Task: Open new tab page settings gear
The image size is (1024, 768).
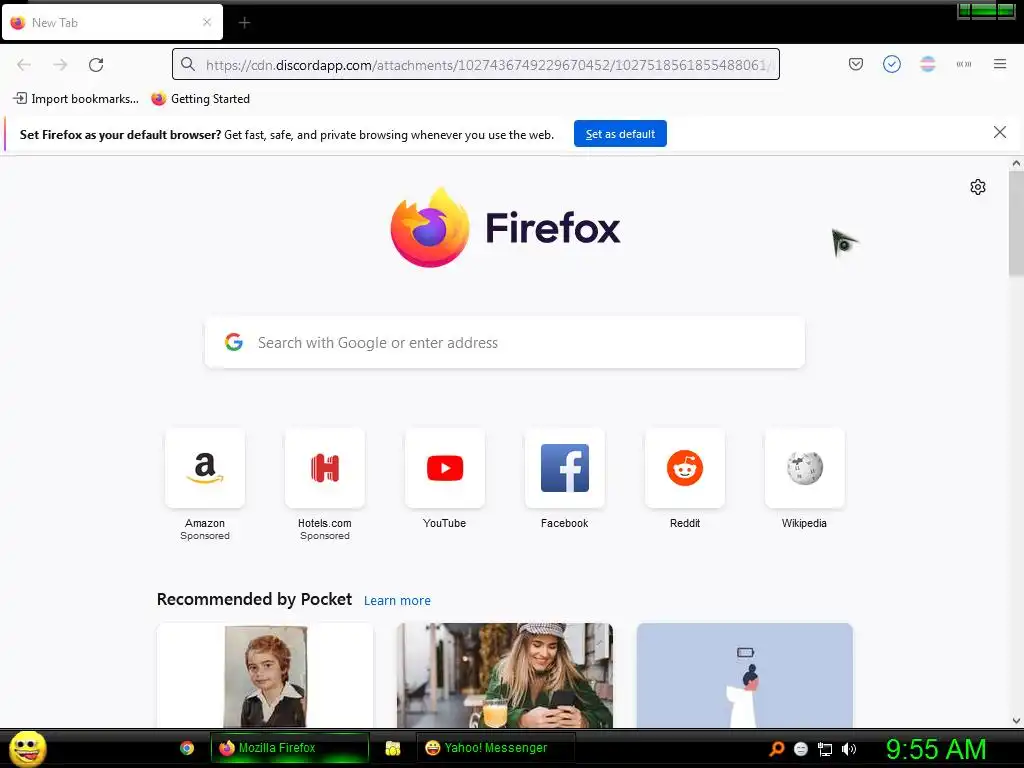Action: [x=978, y=187]
